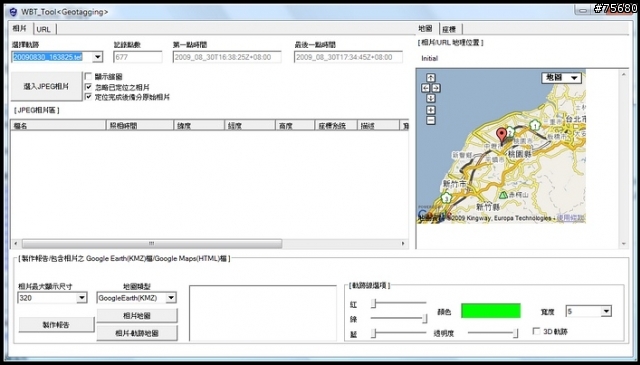Click the red location pin on the map

501,135
